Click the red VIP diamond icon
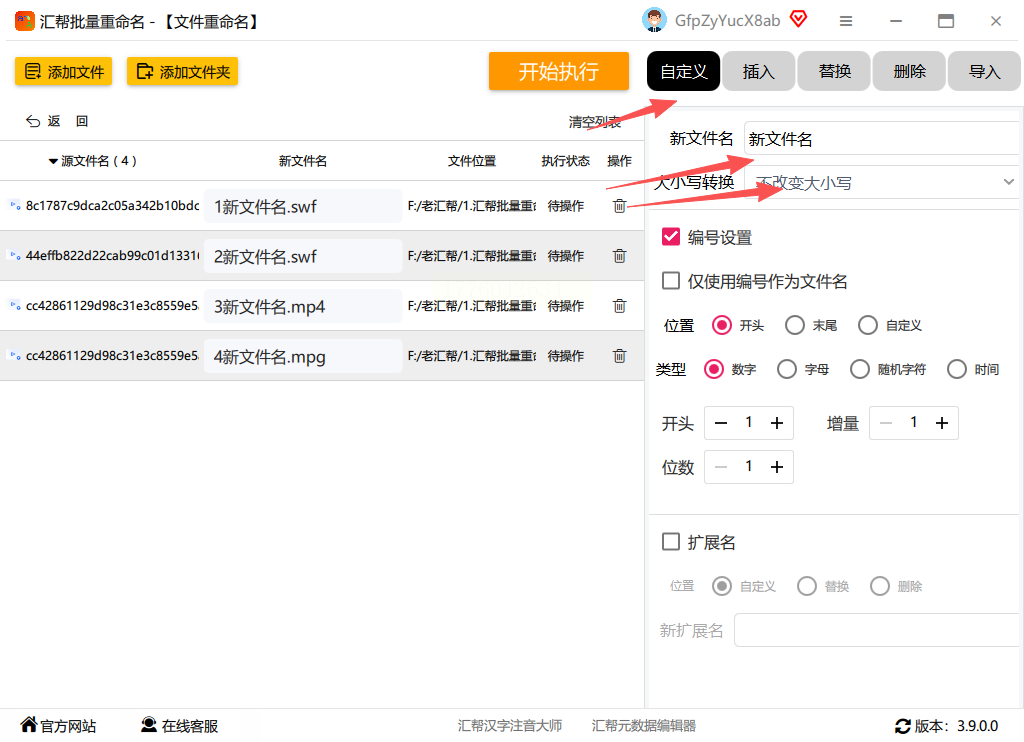Screen dimensions: 1024x742 click(x=798, y=19)
